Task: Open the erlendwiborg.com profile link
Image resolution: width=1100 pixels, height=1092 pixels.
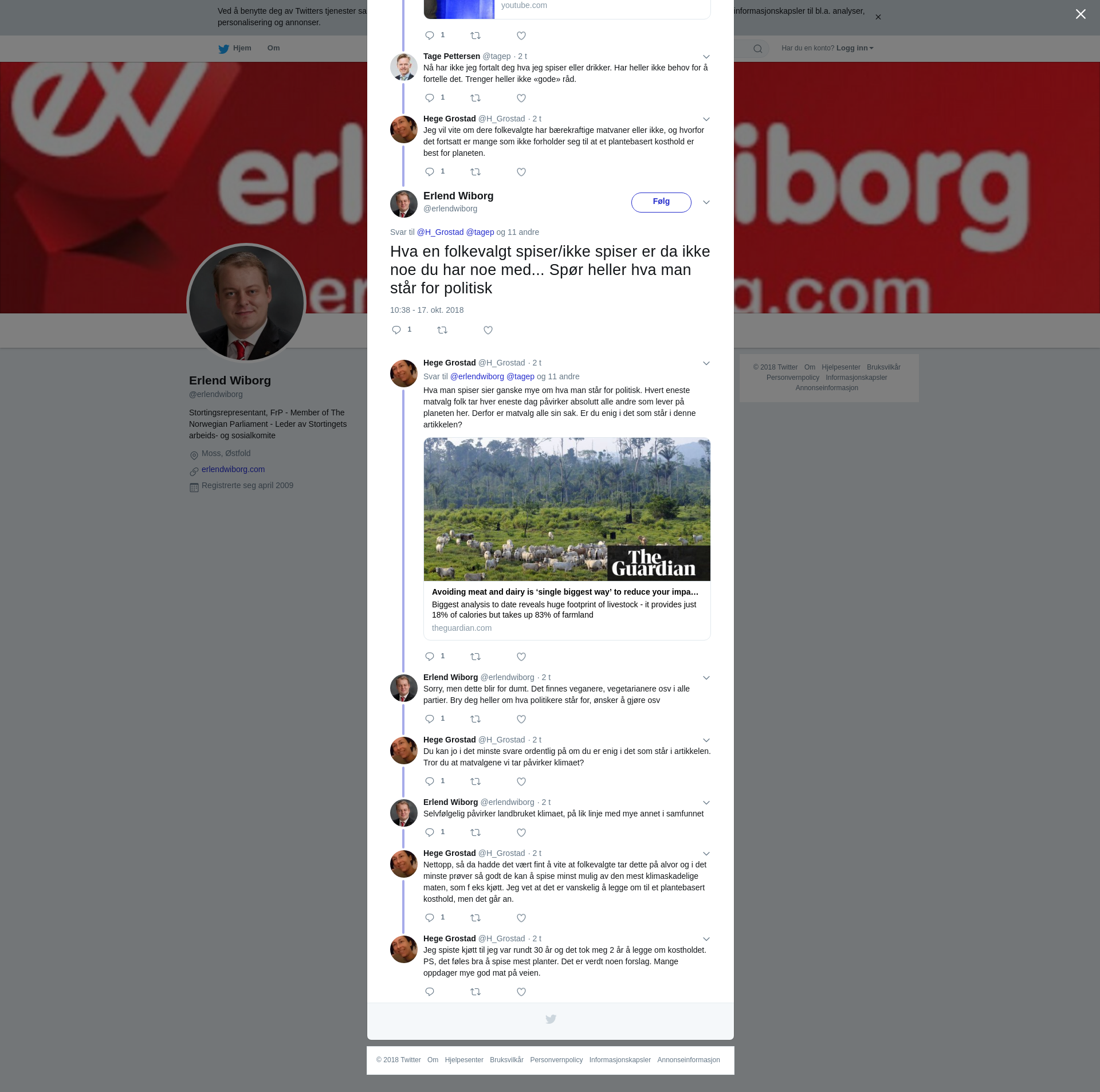Action: point(233,469)
